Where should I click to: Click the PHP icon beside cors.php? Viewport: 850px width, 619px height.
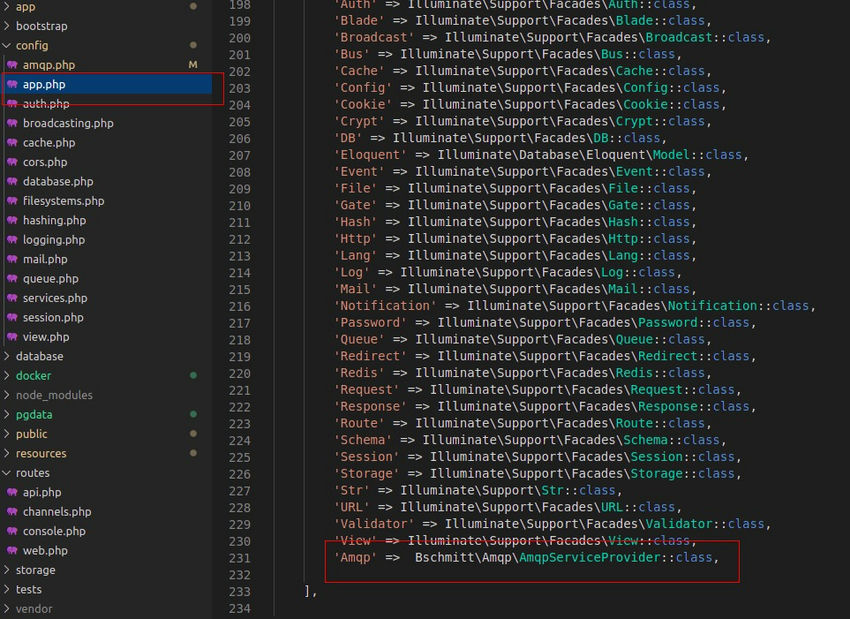tap(12, 162)
